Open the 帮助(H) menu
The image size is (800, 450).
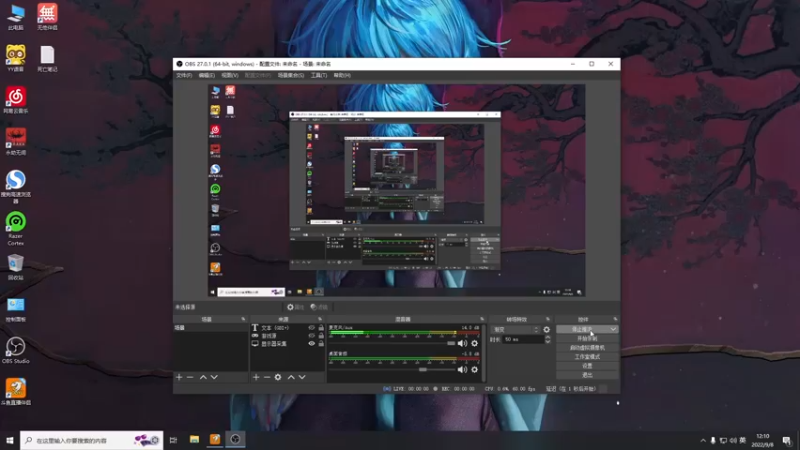coord(342,76)
